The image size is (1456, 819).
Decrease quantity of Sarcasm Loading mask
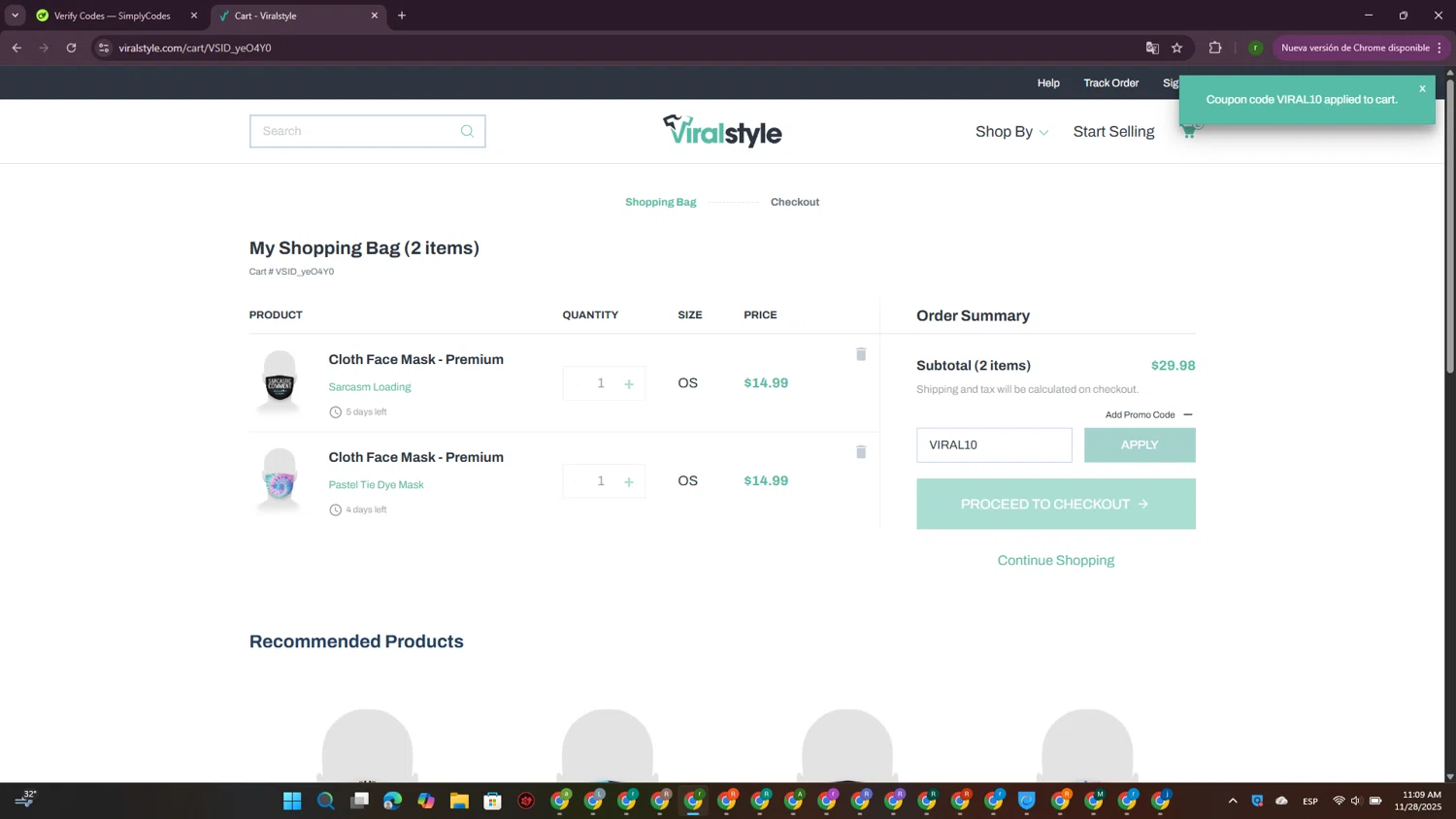(577, 384)
